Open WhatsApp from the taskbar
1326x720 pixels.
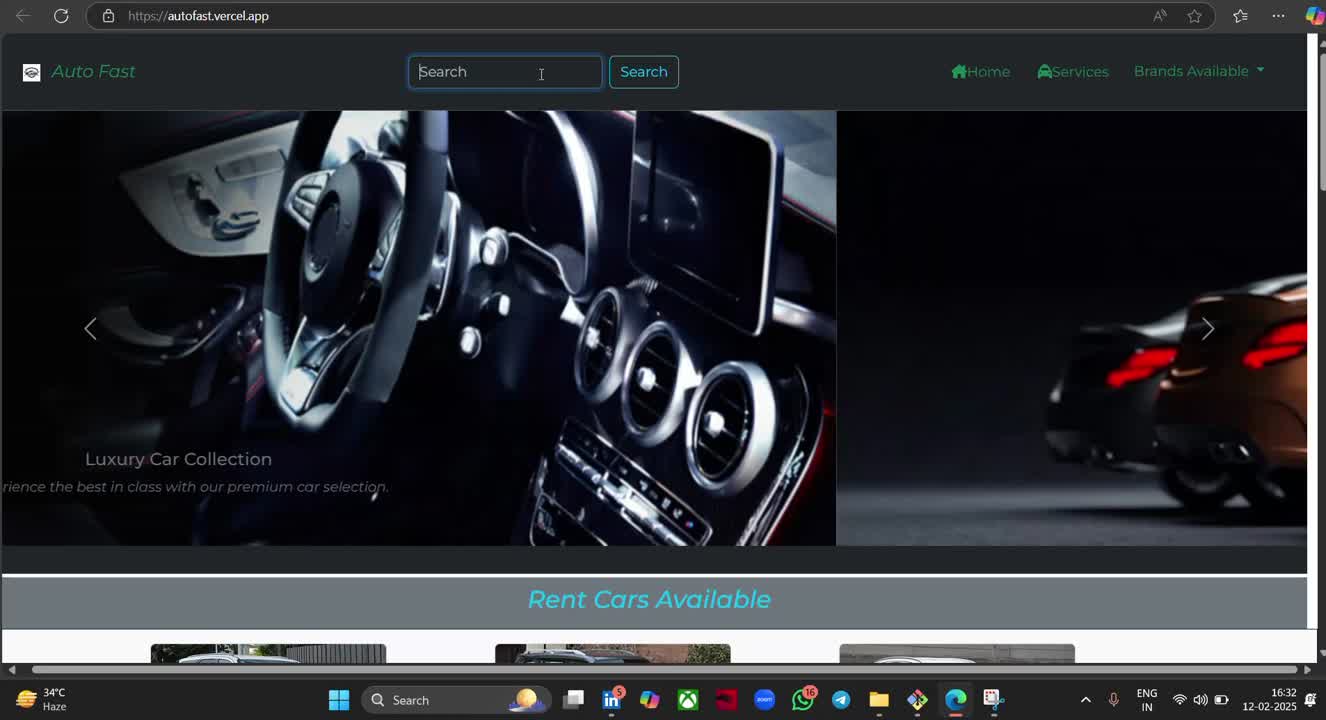pos(803,700)
